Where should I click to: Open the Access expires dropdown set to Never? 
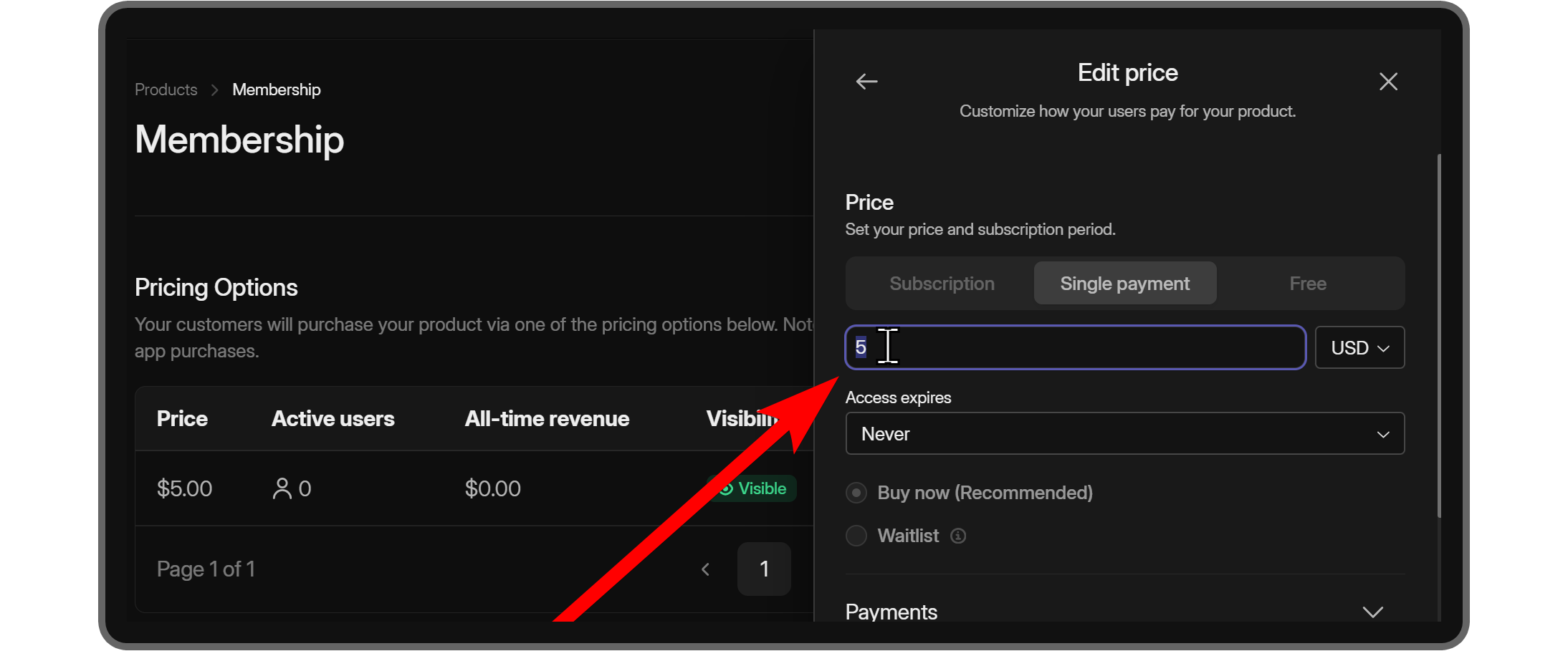coord(1124,433)
